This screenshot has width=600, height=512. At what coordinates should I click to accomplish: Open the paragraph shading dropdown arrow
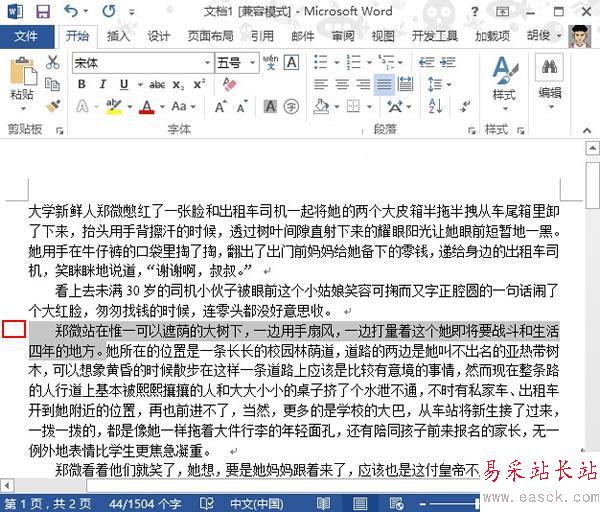337,106
